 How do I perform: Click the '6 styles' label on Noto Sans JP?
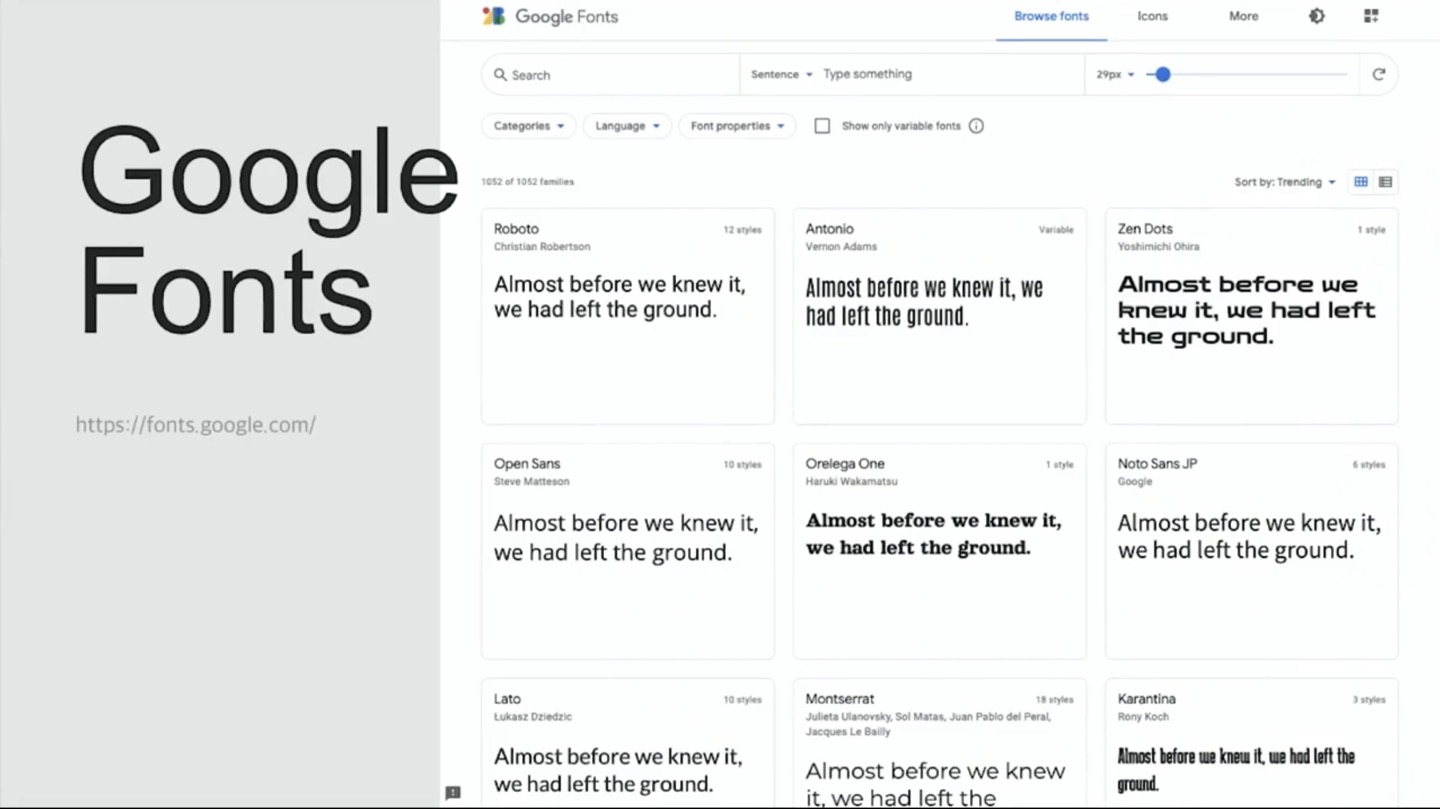tap(1369, 465)
